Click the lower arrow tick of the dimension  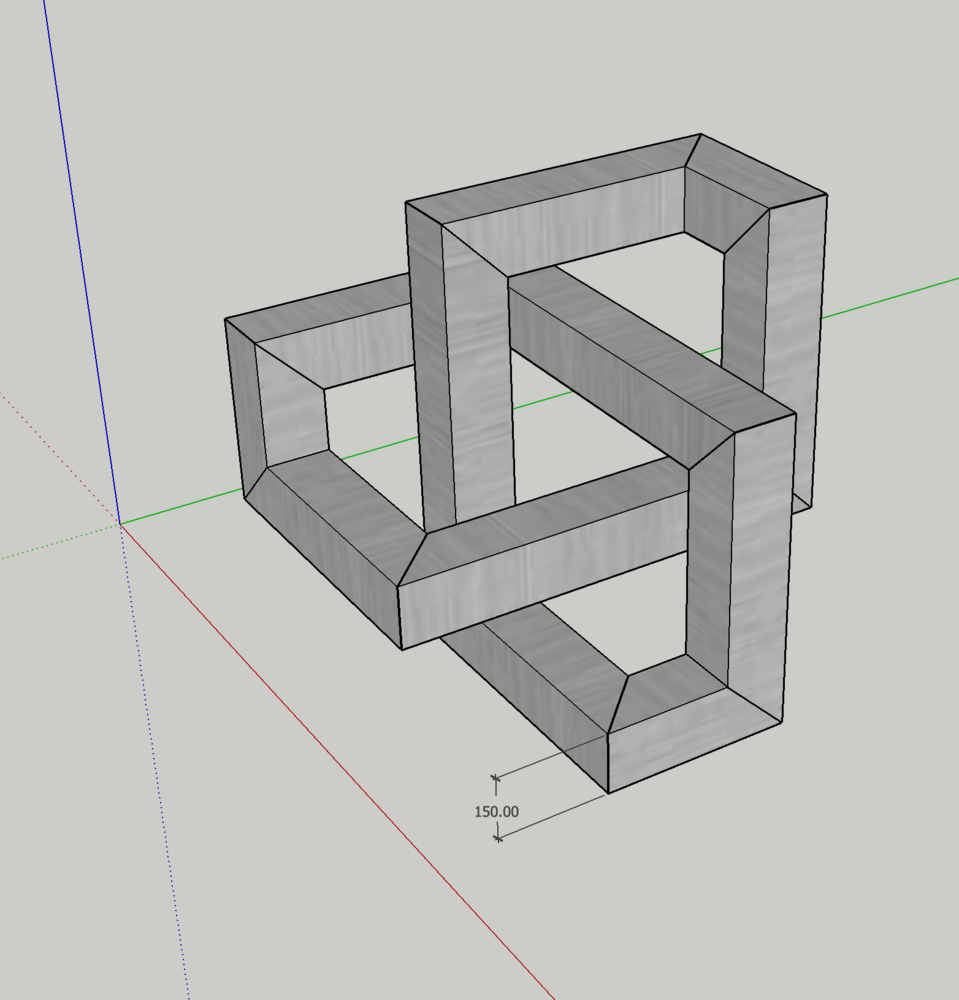[497, 838]
